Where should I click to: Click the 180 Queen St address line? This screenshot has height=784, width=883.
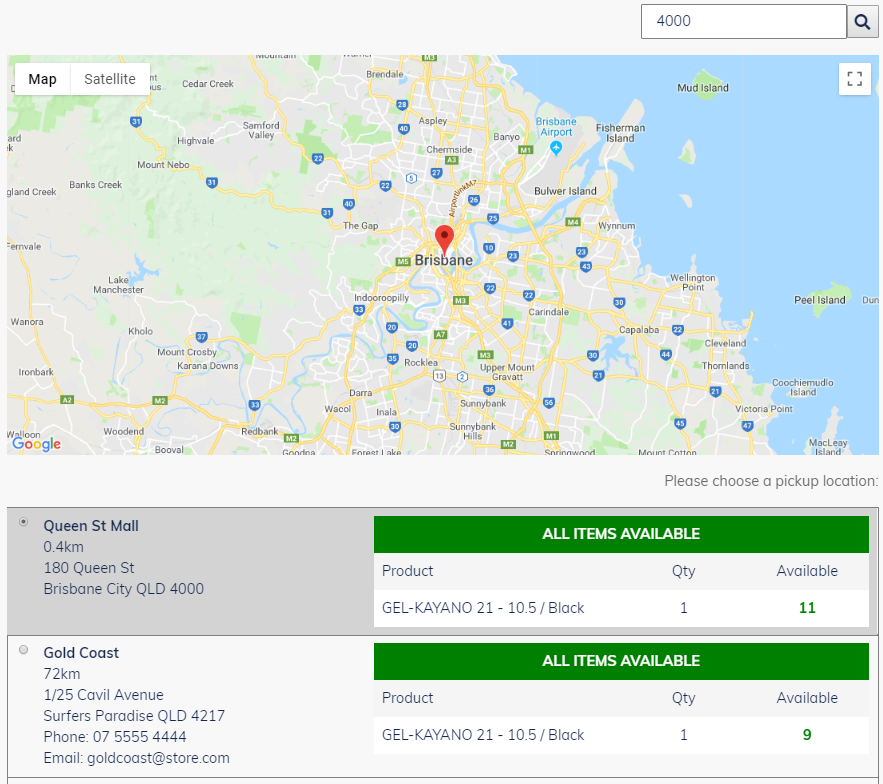coord(89,568)
